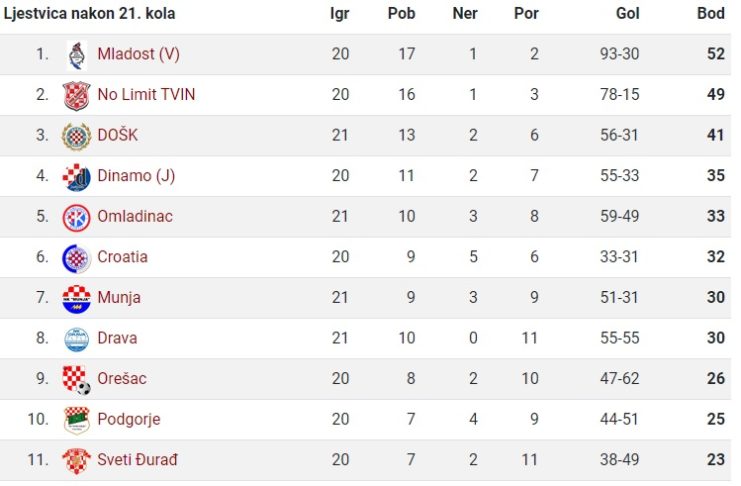Click the Omladinac club crest icon
Screen dimensions: 741x486
(77, 217)
